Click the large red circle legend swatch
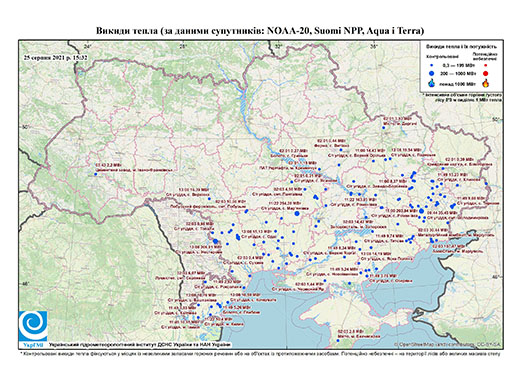The height and width of the screenshot is (368, 520). tap(486, 73)
